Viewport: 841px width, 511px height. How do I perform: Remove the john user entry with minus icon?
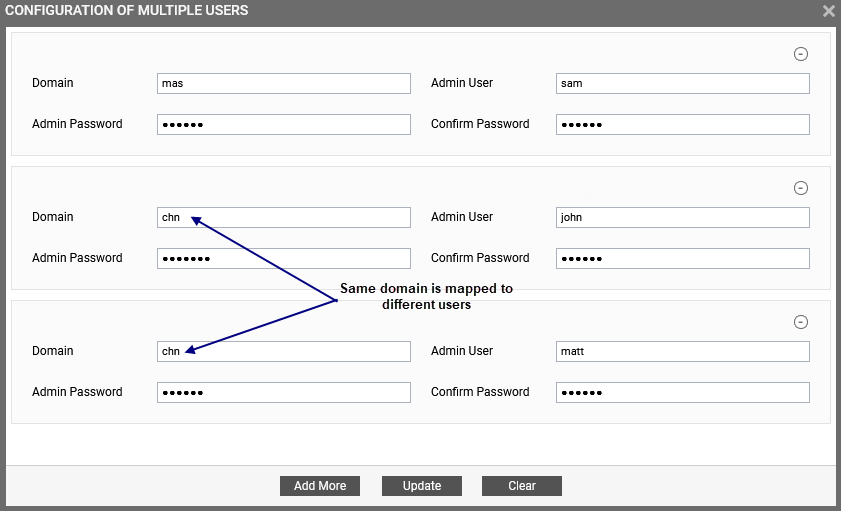800,188
